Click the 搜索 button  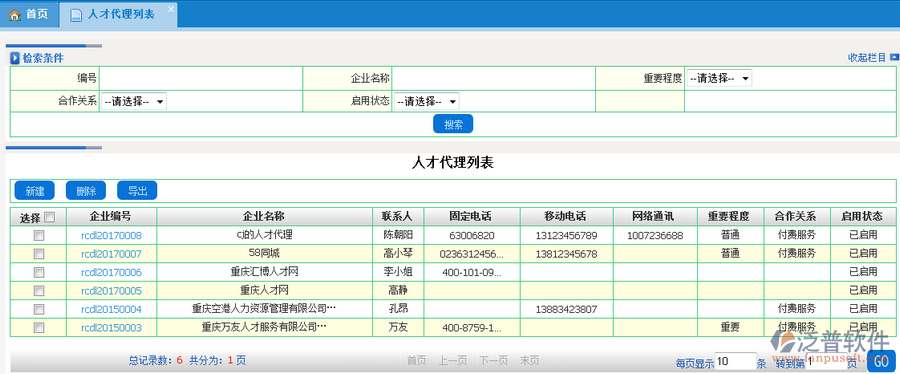(x=453, y=124)
